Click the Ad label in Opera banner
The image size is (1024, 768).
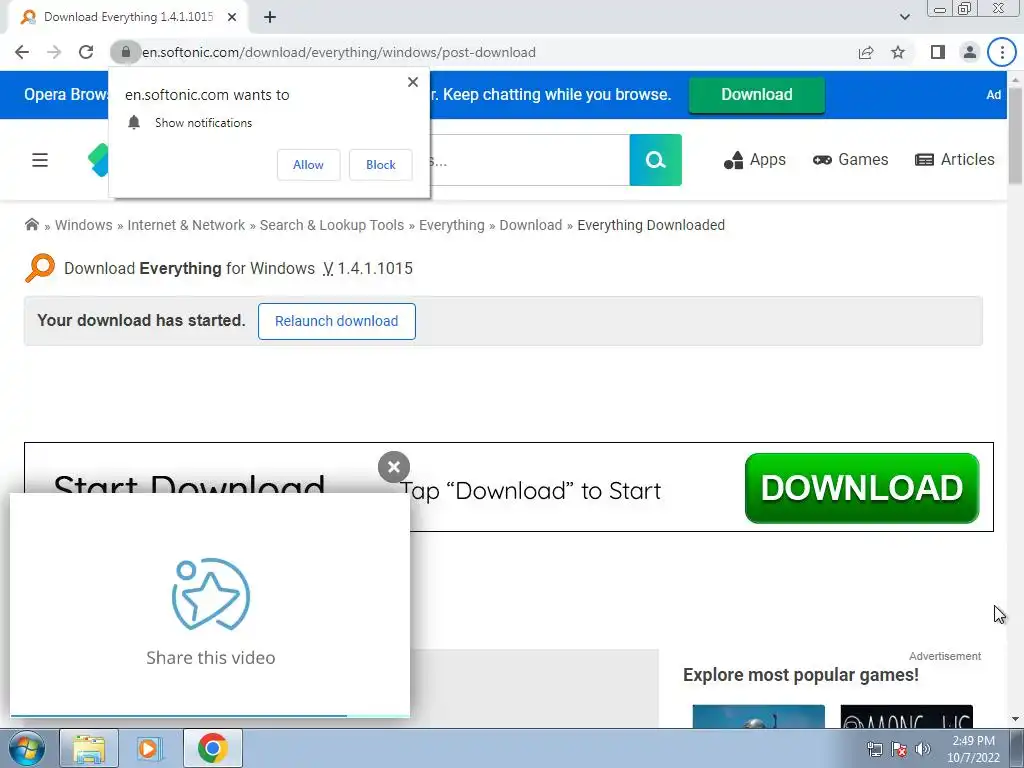click(x=993, y=95)
